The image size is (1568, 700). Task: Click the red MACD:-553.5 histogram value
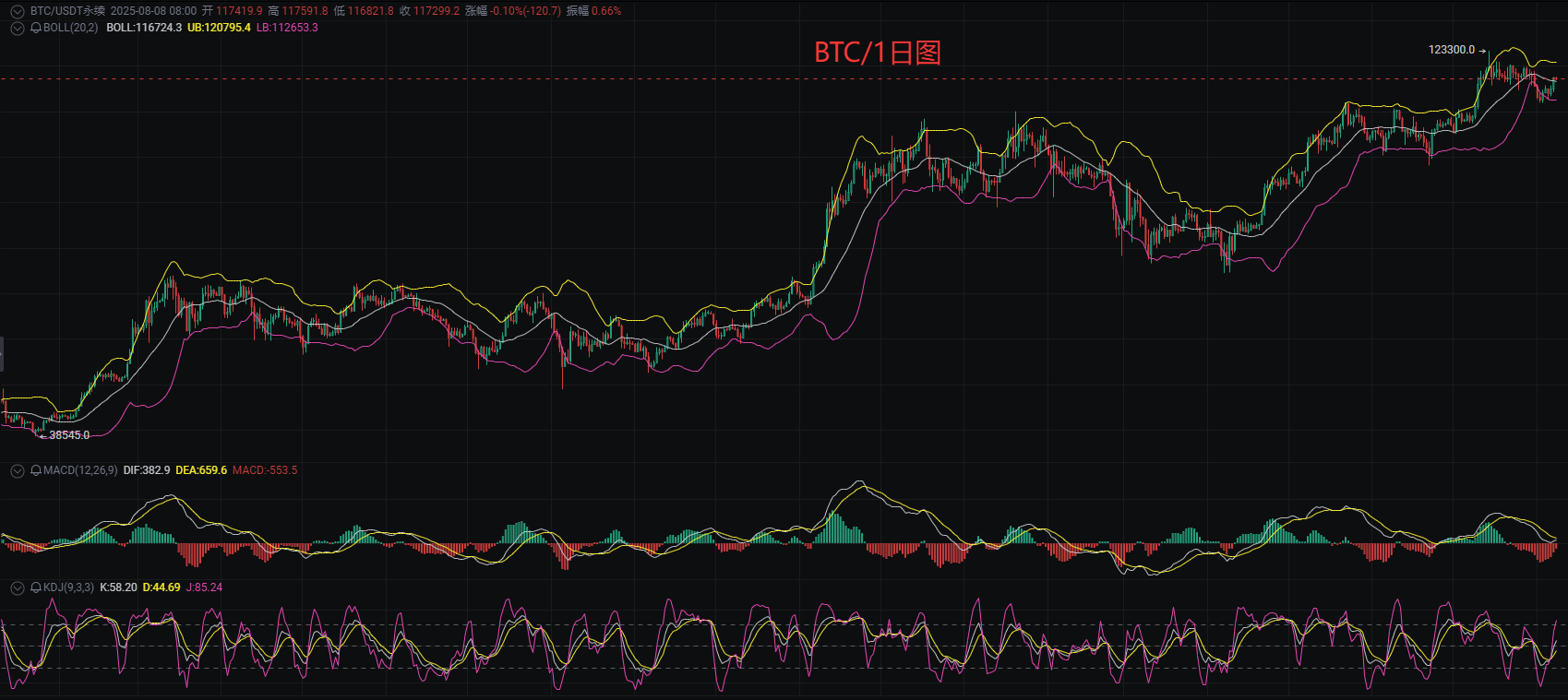[265, 470]
